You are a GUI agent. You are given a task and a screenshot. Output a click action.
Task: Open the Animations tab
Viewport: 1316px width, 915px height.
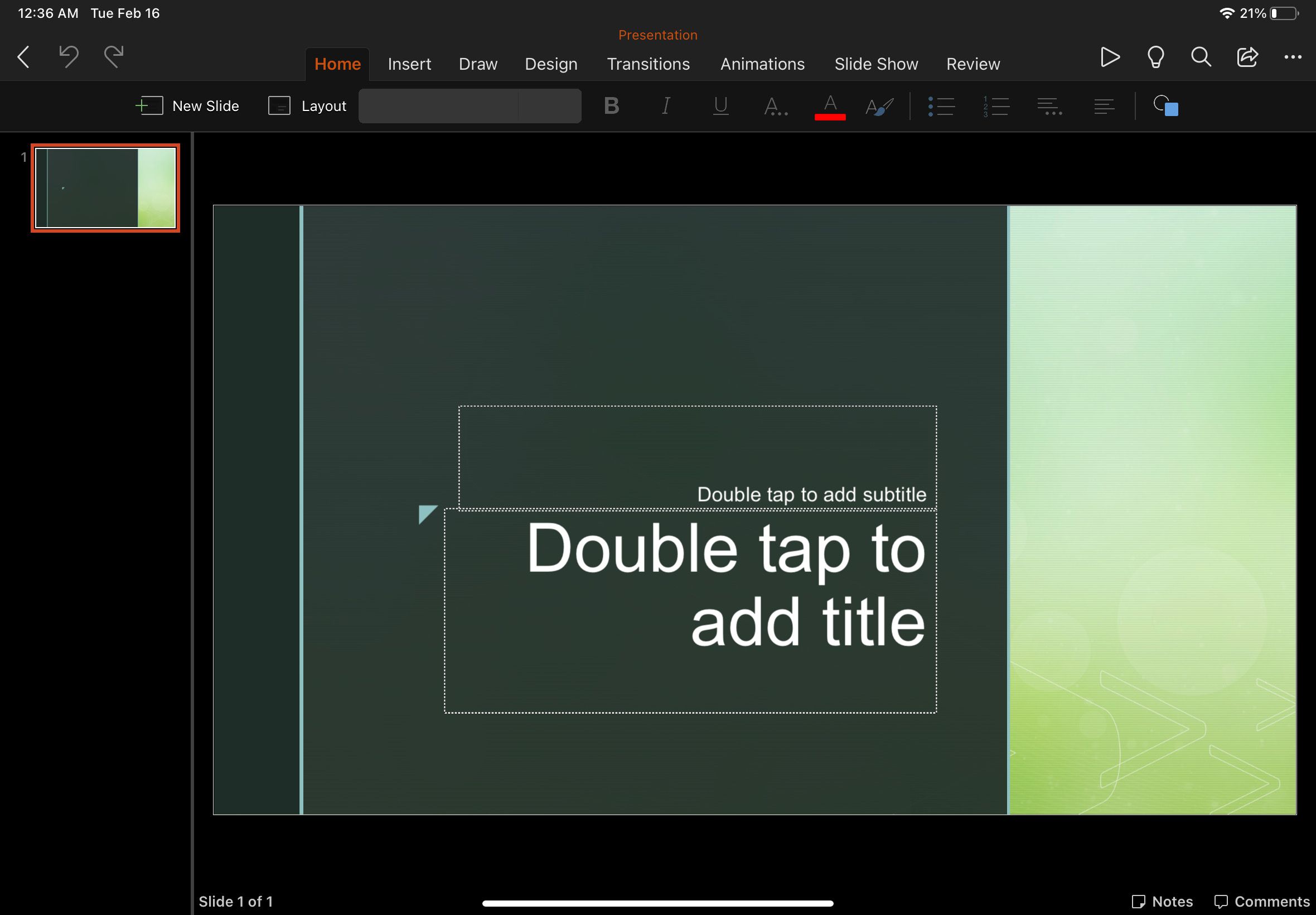click(763, 63)
